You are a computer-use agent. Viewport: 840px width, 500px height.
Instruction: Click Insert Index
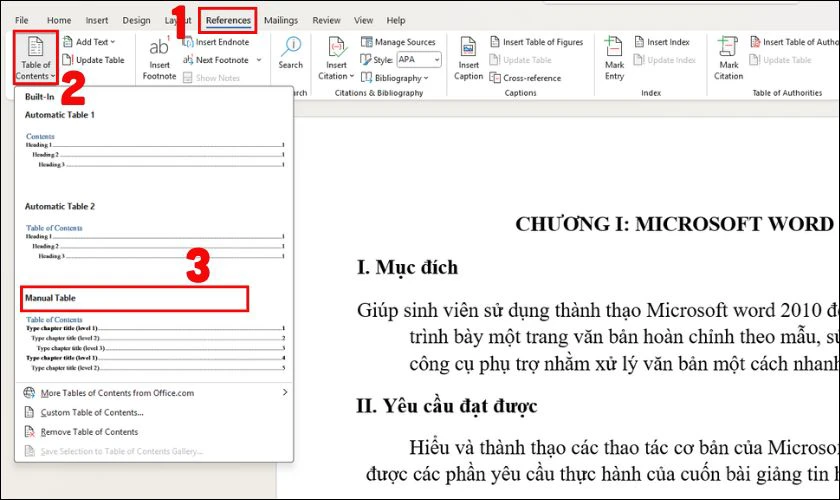pyautogui.click(x=662, y=42)
